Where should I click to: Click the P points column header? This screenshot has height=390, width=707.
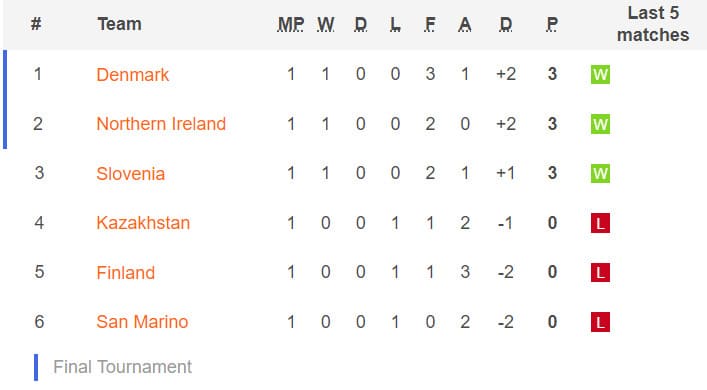pos(552,24)
